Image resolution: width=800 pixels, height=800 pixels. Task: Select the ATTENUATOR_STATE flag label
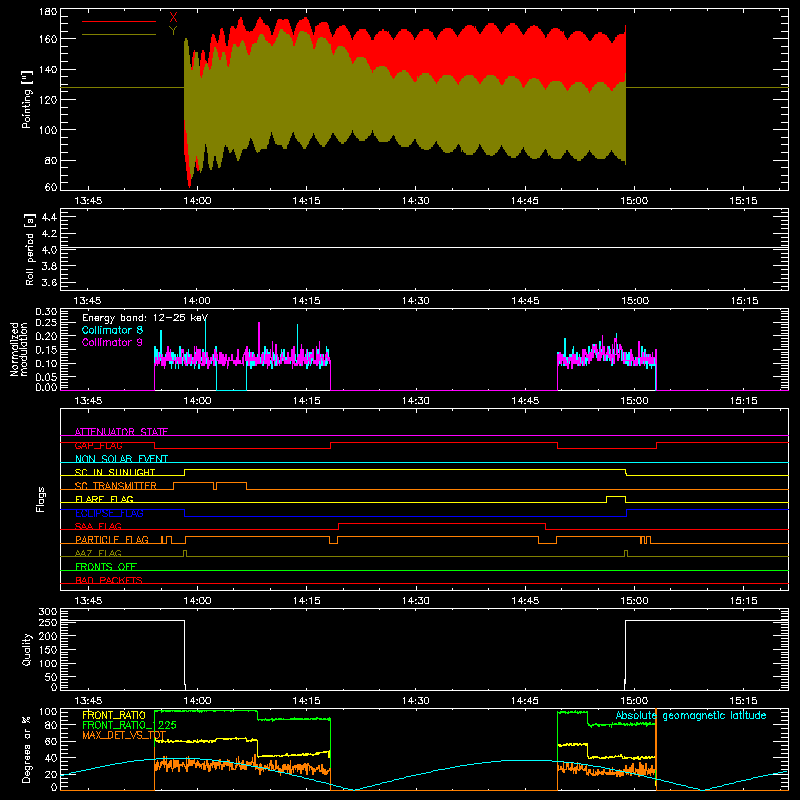(x=121, y=432)
